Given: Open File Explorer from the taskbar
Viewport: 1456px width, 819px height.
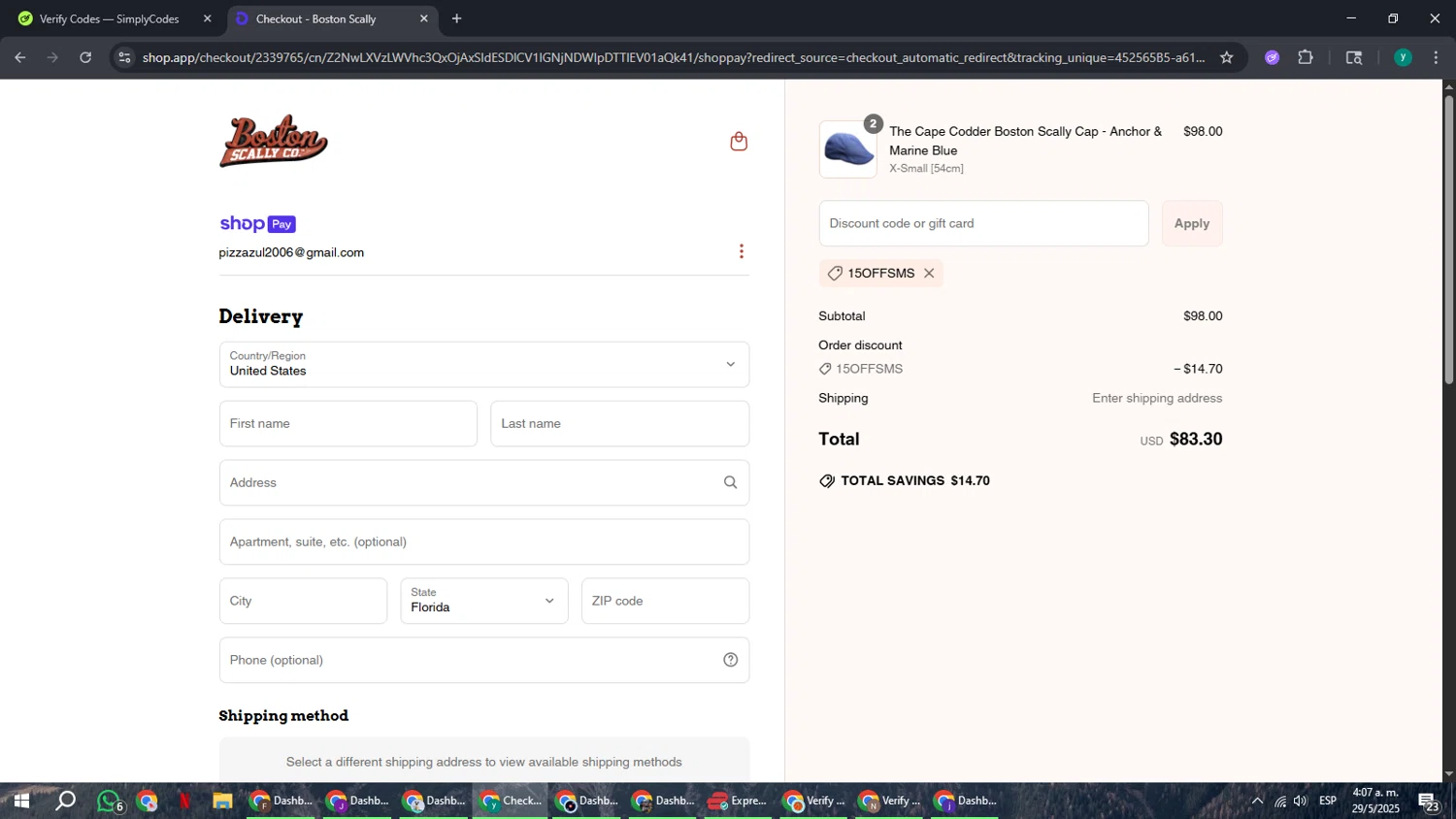Looking at the screenshot, I should pyautogui.click(x=222, y=802).
